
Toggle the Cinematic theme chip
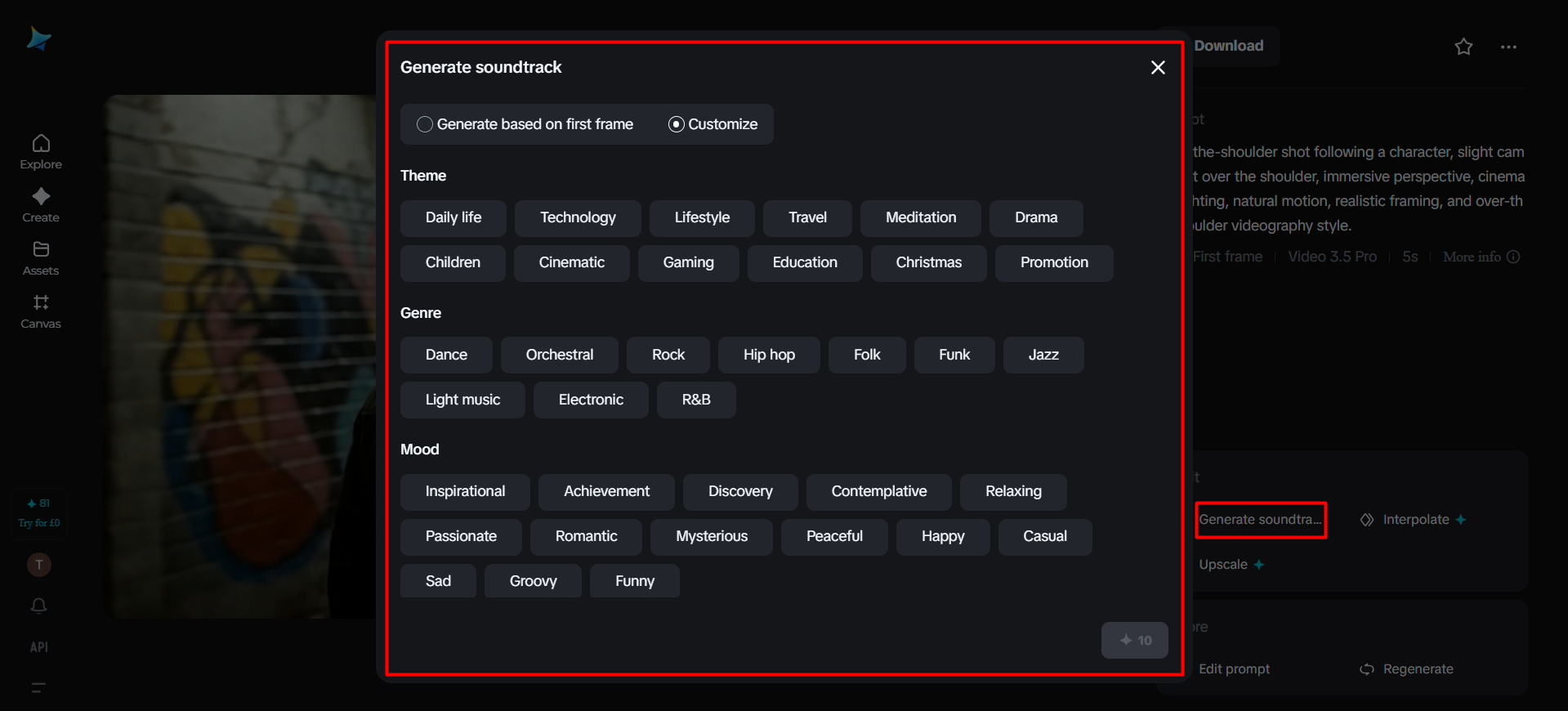(x=571, y=263)
